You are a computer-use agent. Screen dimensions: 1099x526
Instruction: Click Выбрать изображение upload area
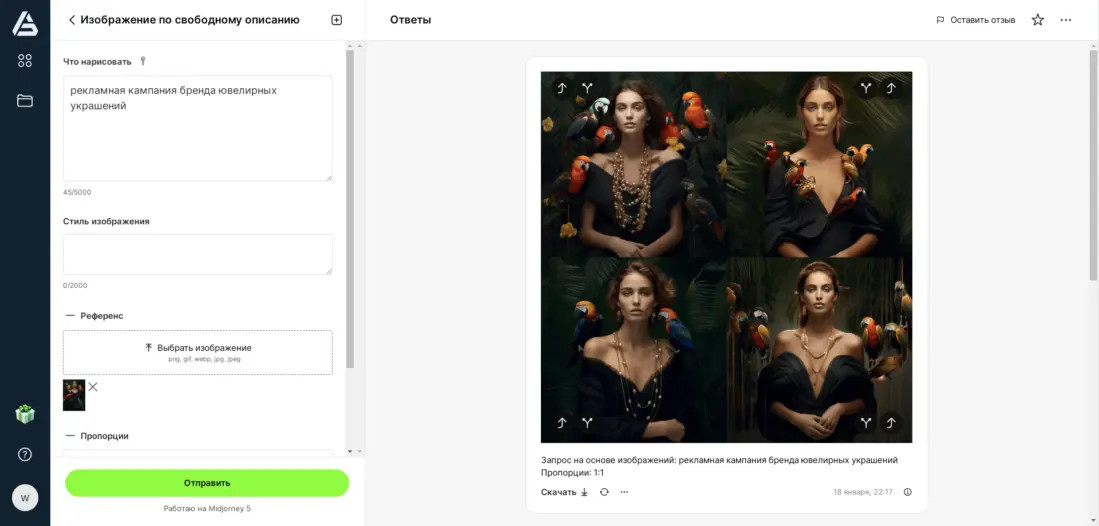pos(198,352)
